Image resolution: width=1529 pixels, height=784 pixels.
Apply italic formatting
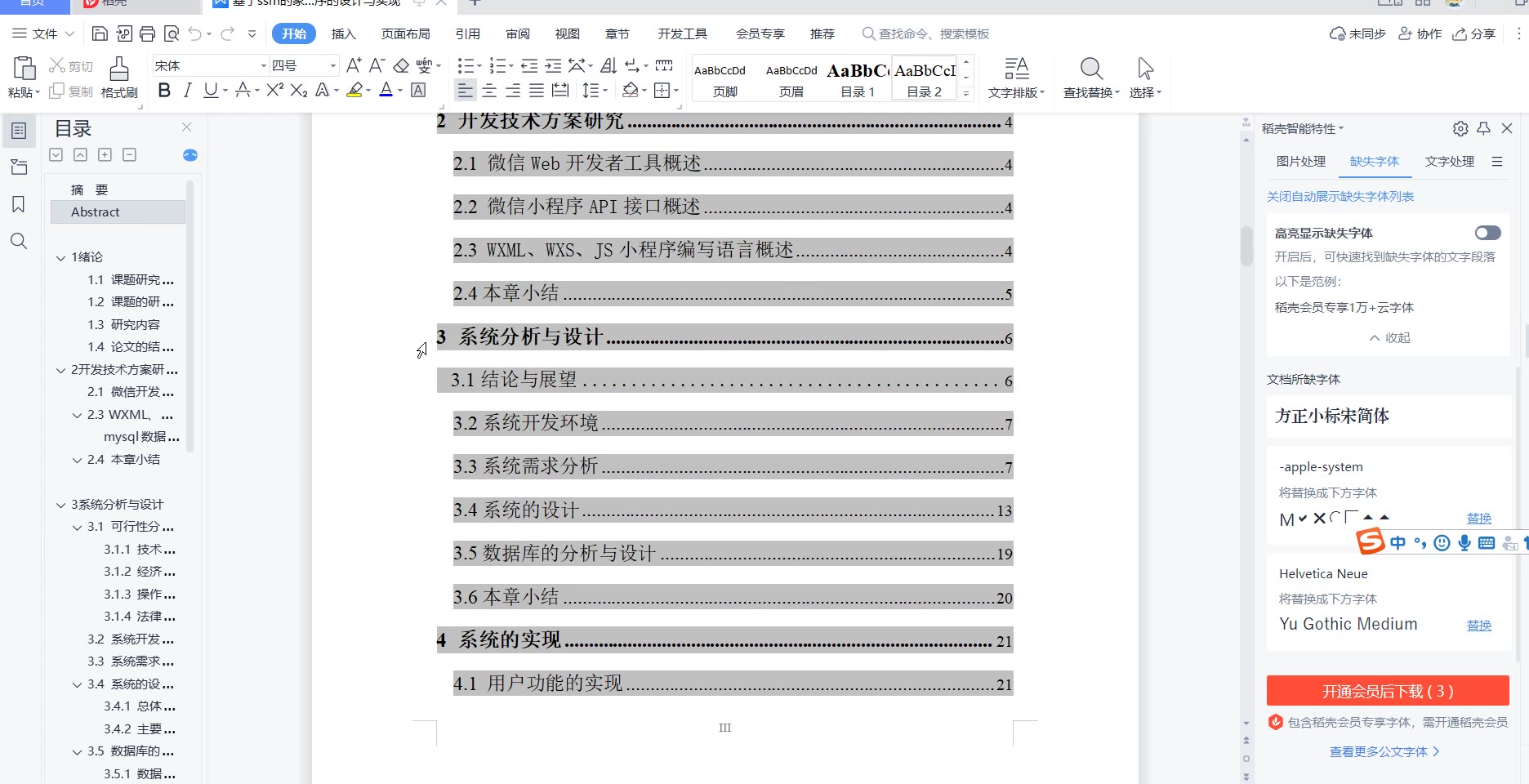[187, 91]
